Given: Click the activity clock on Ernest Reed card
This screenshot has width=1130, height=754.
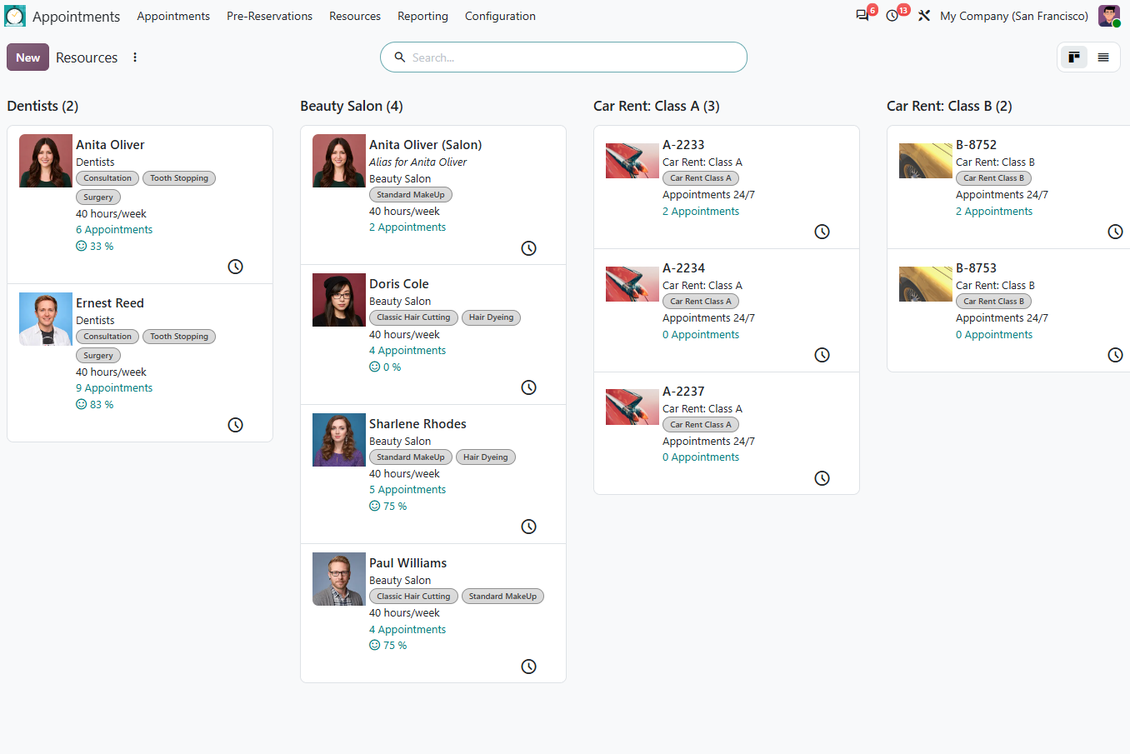Looking at the screenshot, I should pos(235,425).
